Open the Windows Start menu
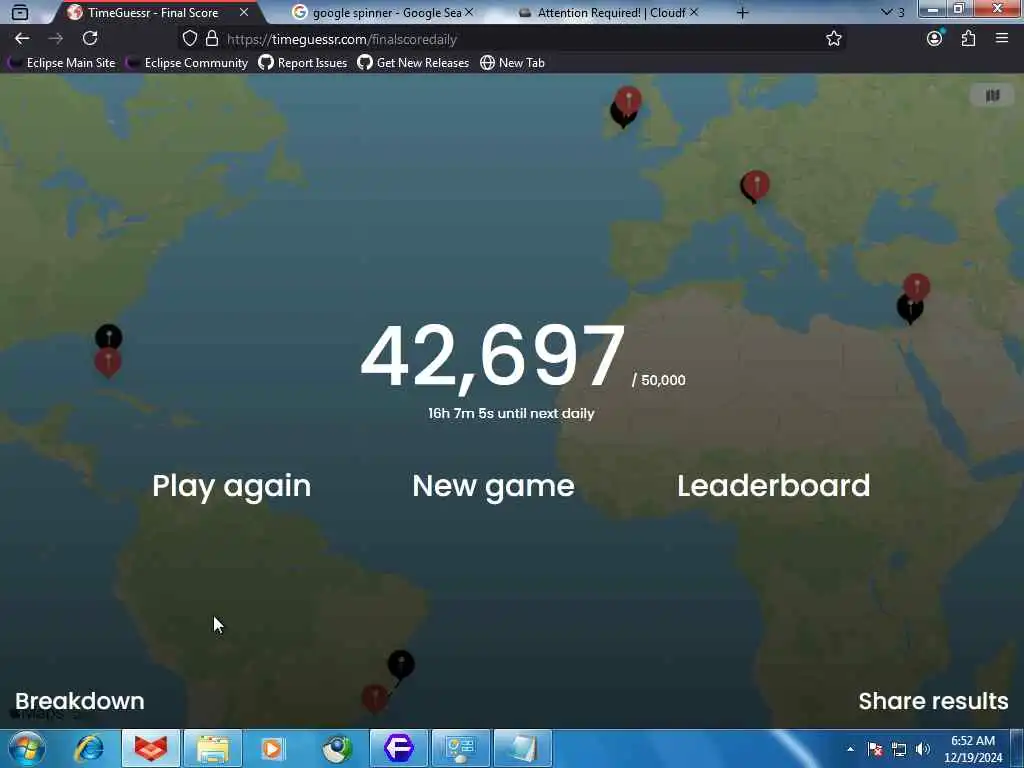 (27, 748)
